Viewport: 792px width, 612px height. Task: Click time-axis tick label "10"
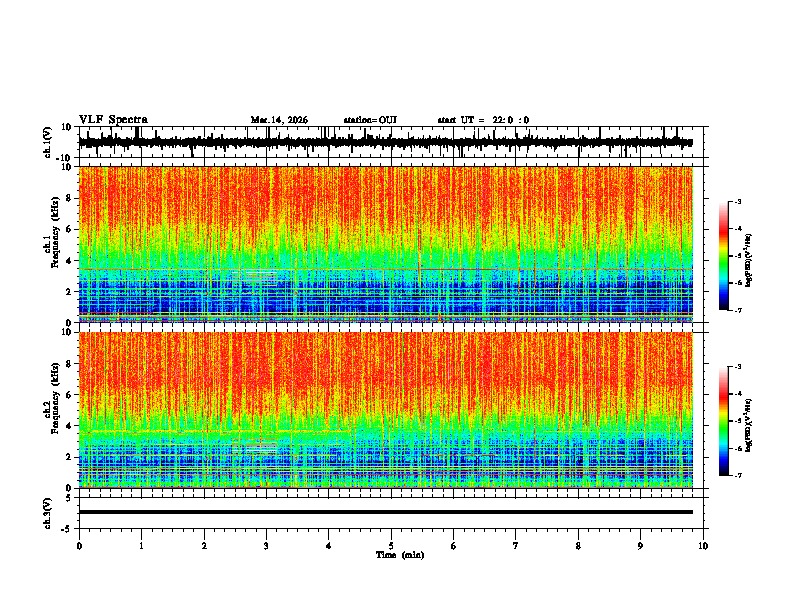coord(703,546)
